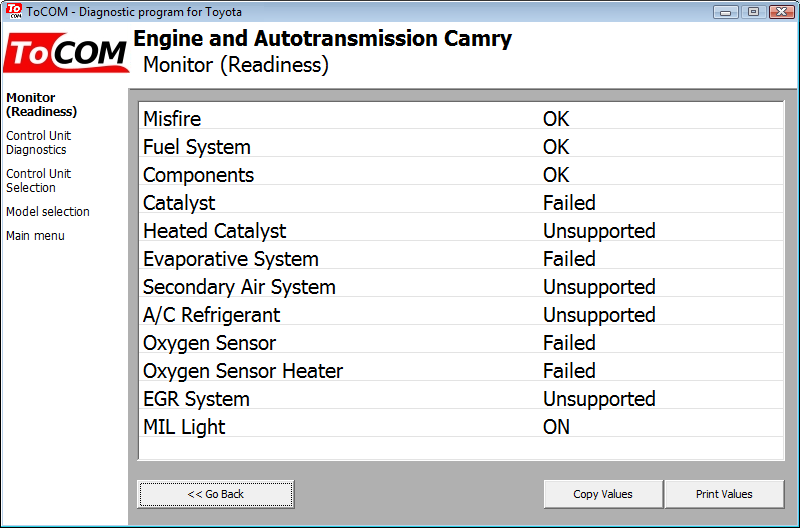Click Failed value for Evaporative System

click(x=569, y=259)
